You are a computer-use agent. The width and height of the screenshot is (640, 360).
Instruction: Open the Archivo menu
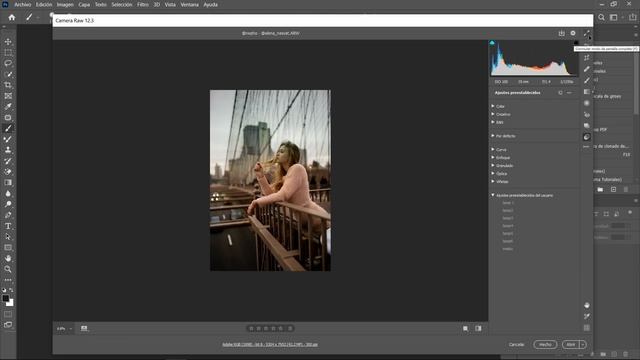pyautogui.click(x=23, y=4)
